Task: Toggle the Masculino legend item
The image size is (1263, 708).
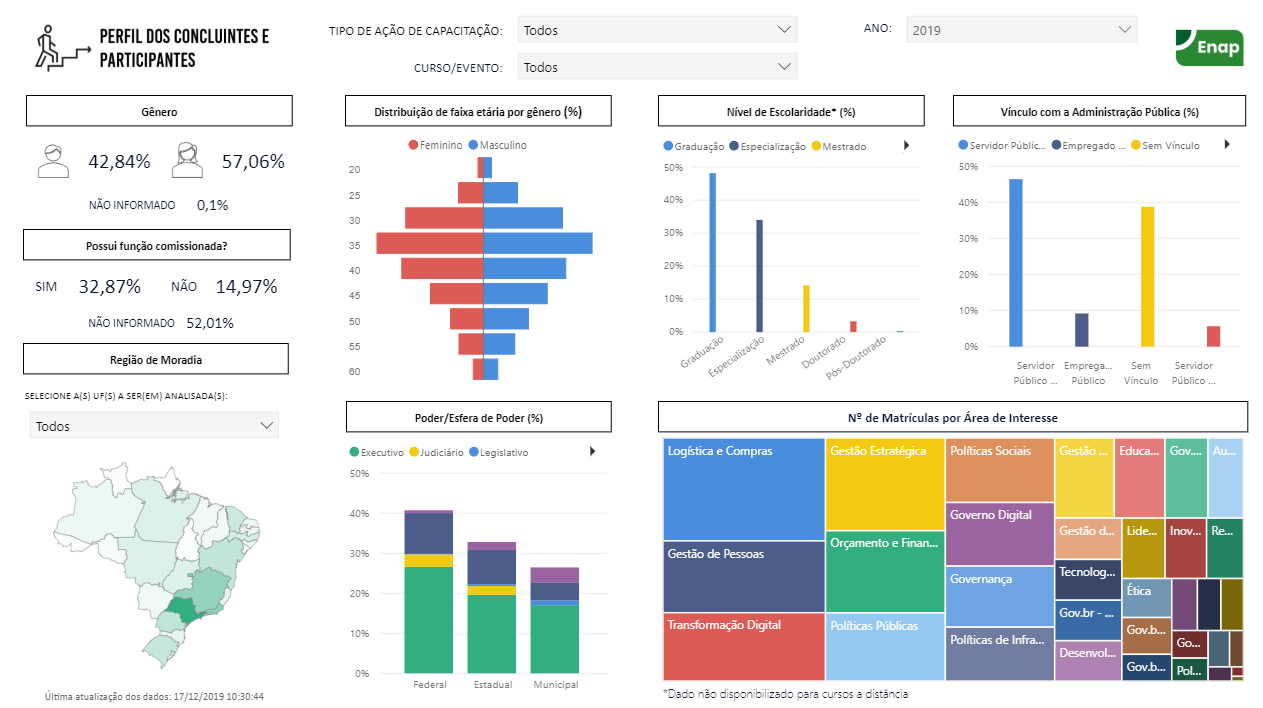Action: [496, 145]
